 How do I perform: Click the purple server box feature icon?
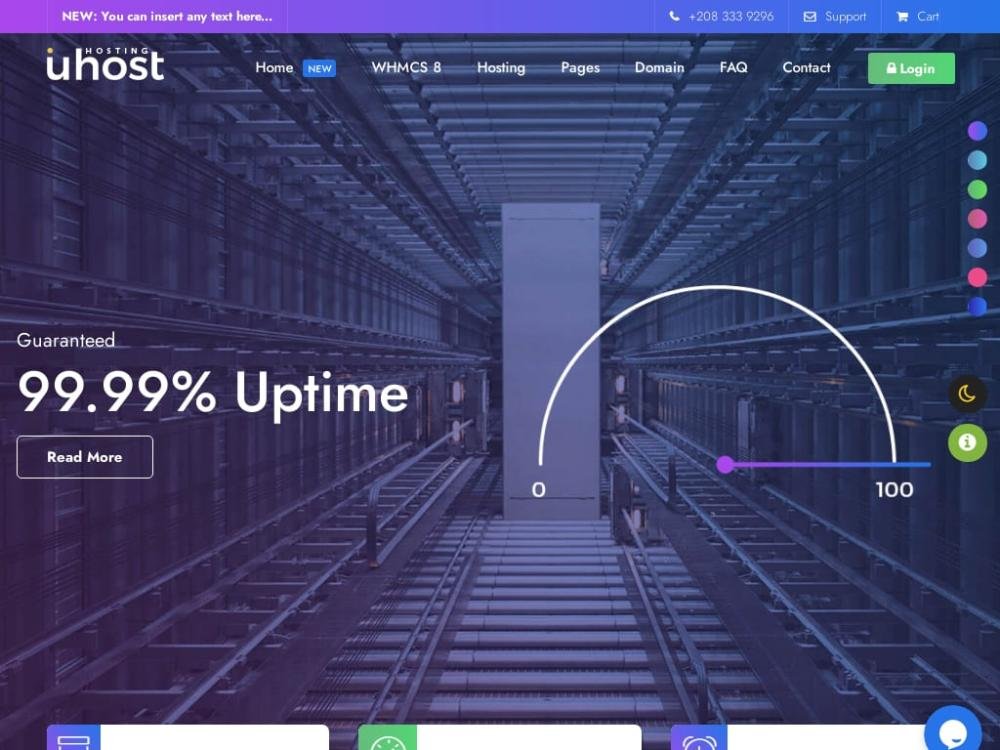(x=74, y=739)
